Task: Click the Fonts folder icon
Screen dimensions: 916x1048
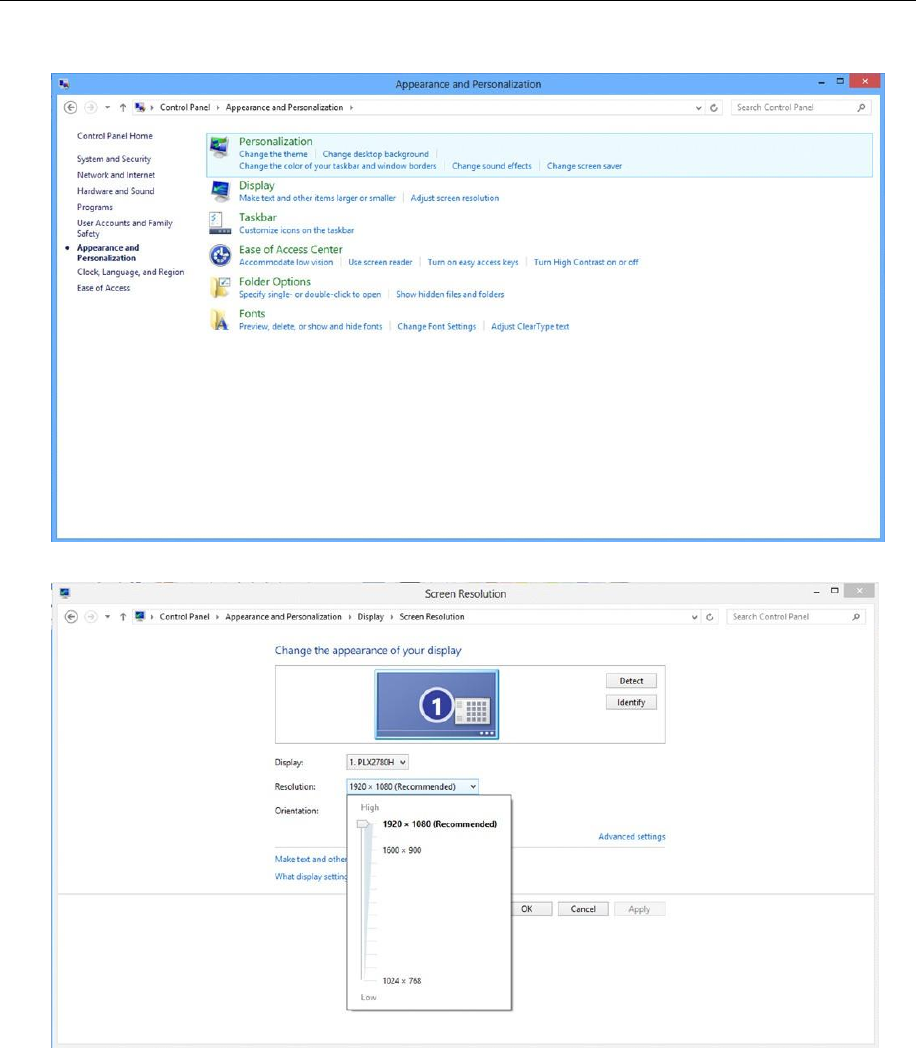Action: pos(220,319)
